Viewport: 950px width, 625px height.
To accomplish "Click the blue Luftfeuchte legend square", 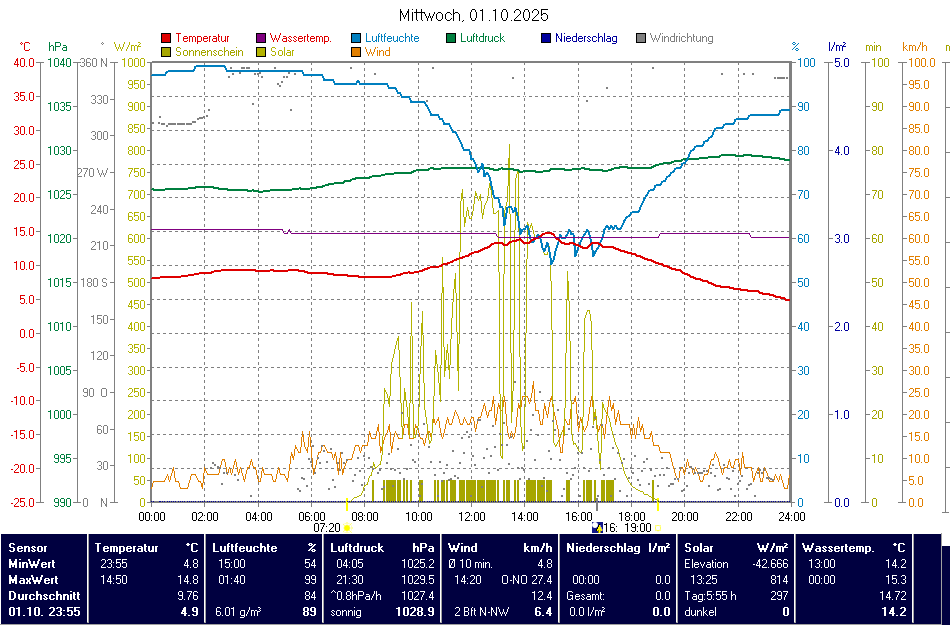I will tap(357, 39).
